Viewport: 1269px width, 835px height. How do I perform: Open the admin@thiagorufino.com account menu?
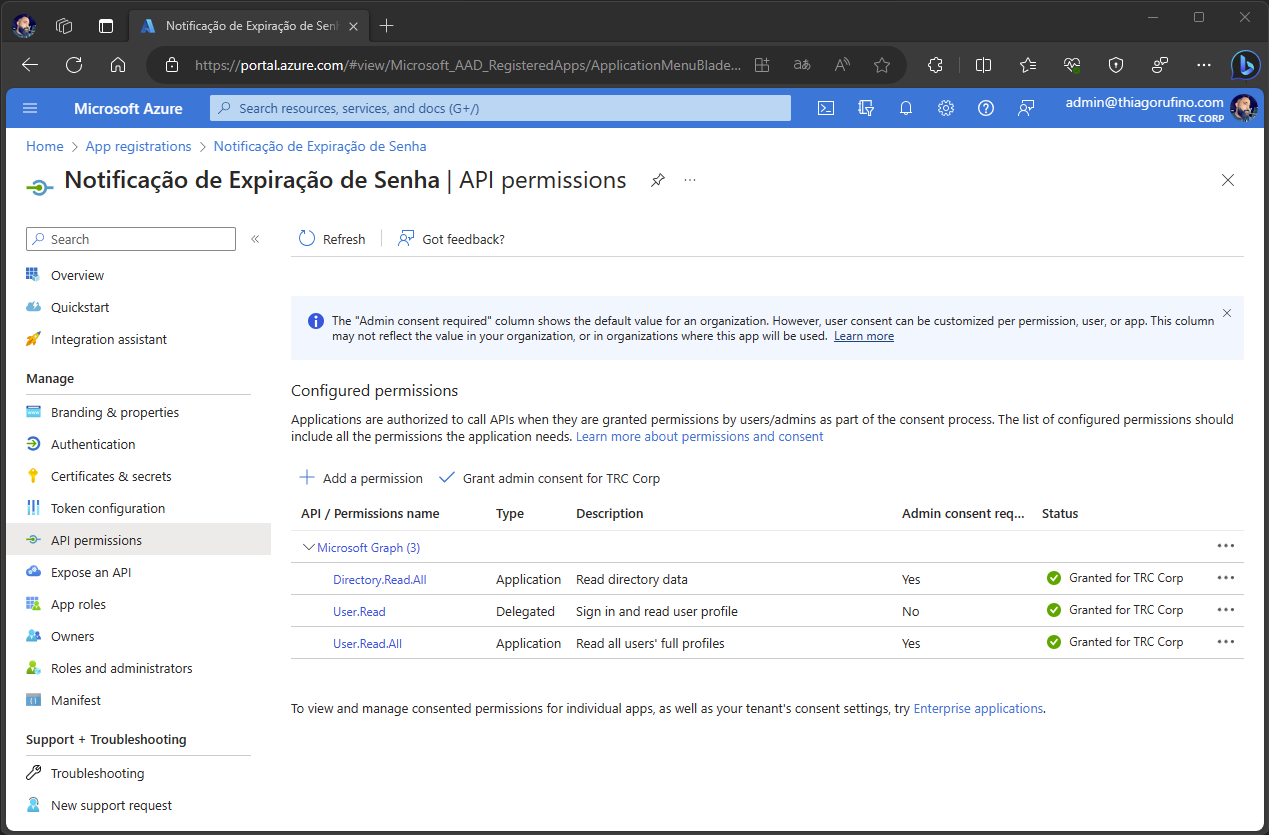click(x=1160, y=108)
